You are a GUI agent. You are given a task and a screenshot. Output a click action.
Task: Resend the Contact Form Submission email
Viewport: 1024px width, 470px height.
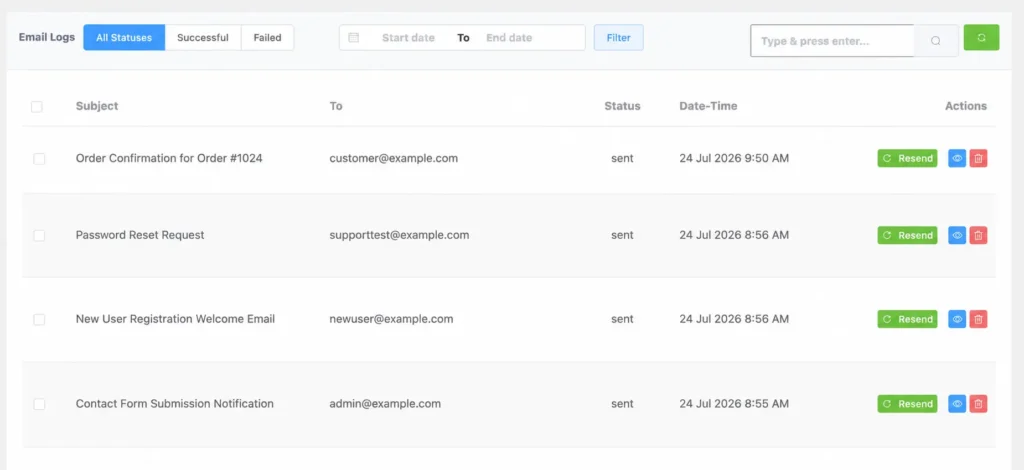coord(907,403)
